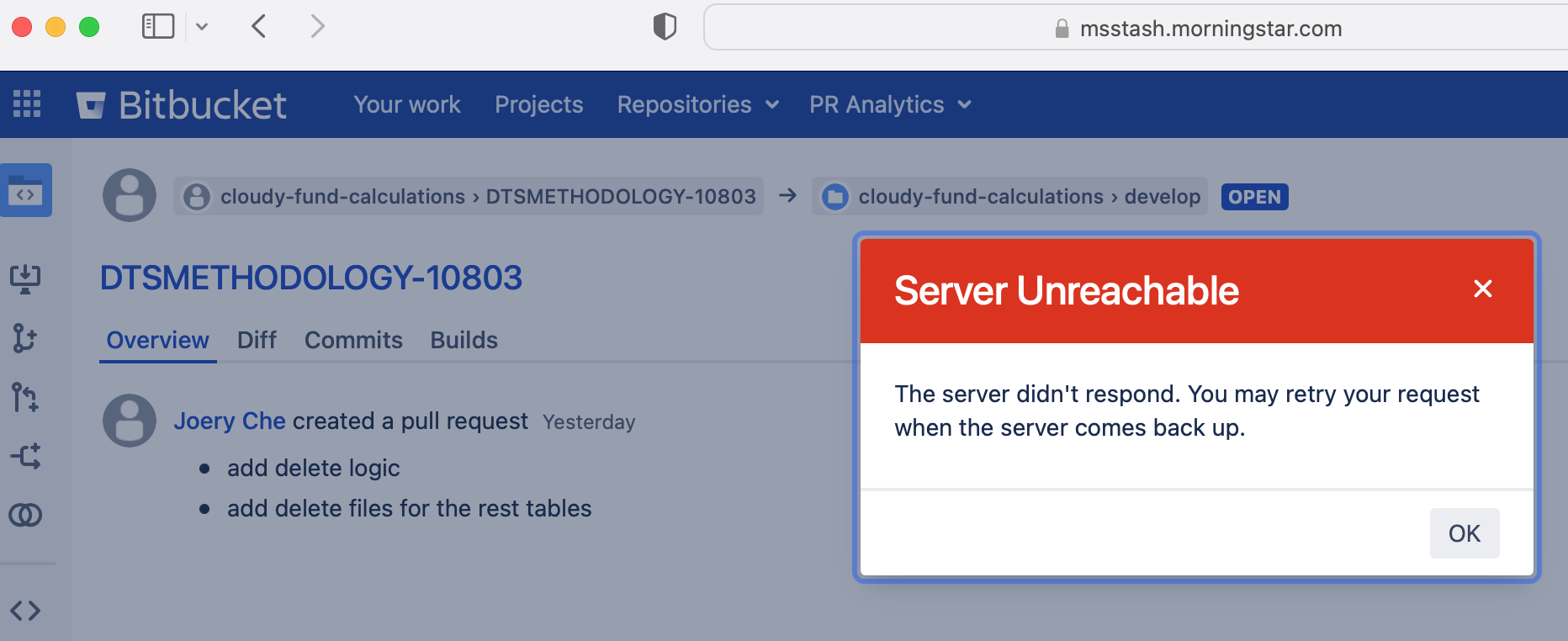1568x641 pixels.
Task: Click the 'add delete logic' bullet text
Action: (314, 468)
